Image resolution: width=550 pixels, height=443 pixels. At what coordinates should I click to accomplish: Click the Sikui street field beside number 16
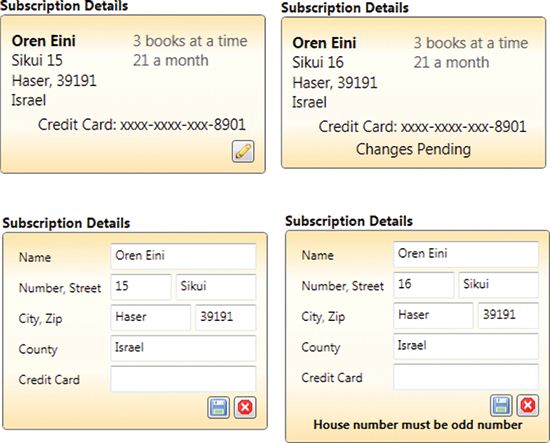(499, 285)
